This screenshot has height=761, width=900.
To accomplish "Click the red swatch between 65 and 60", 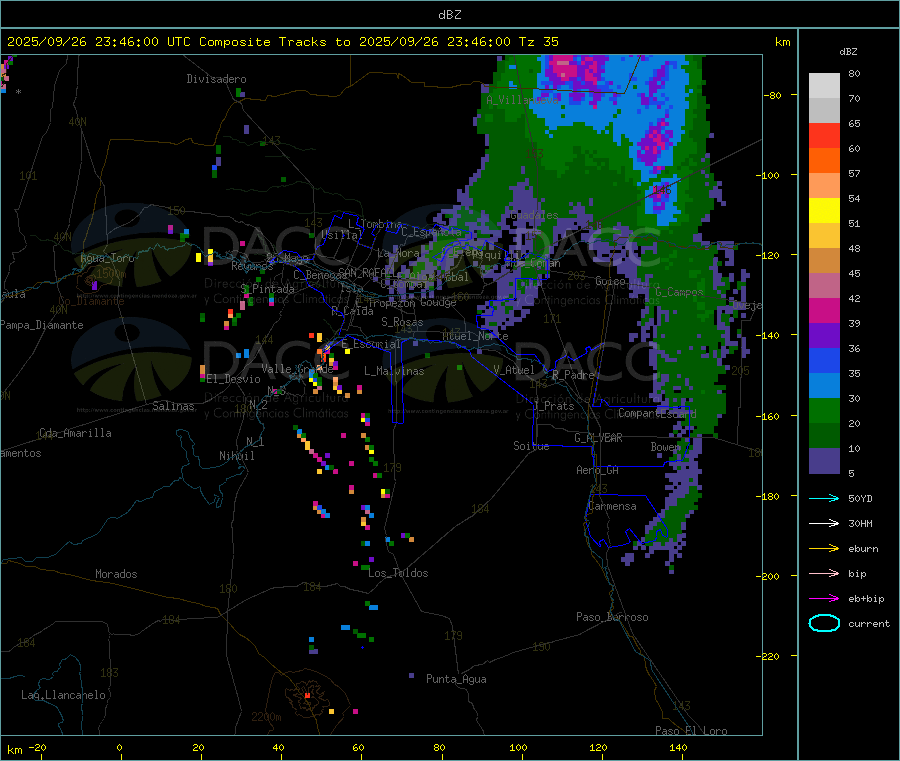I will [824, 135].
